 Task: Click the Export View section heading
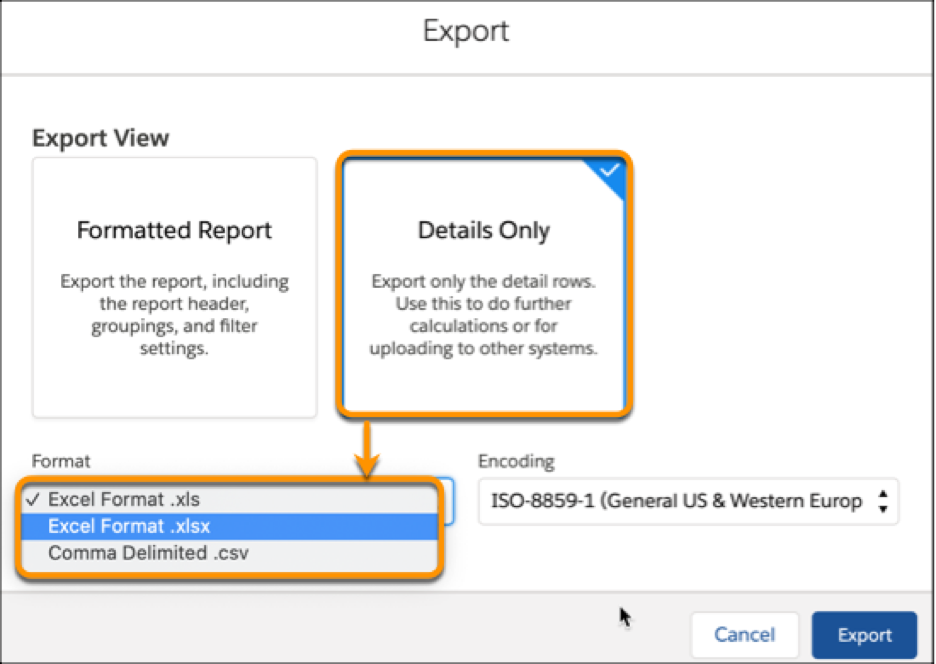point(101,138)
